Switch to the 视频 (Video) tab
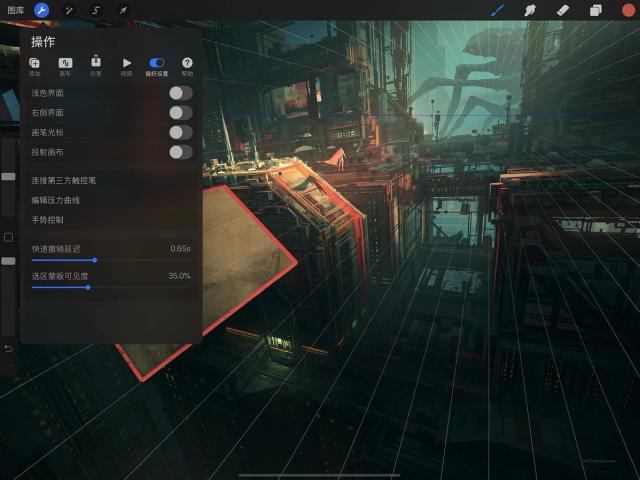The width and height of the screenshot is (640, 480). click(x=127, y=67)
